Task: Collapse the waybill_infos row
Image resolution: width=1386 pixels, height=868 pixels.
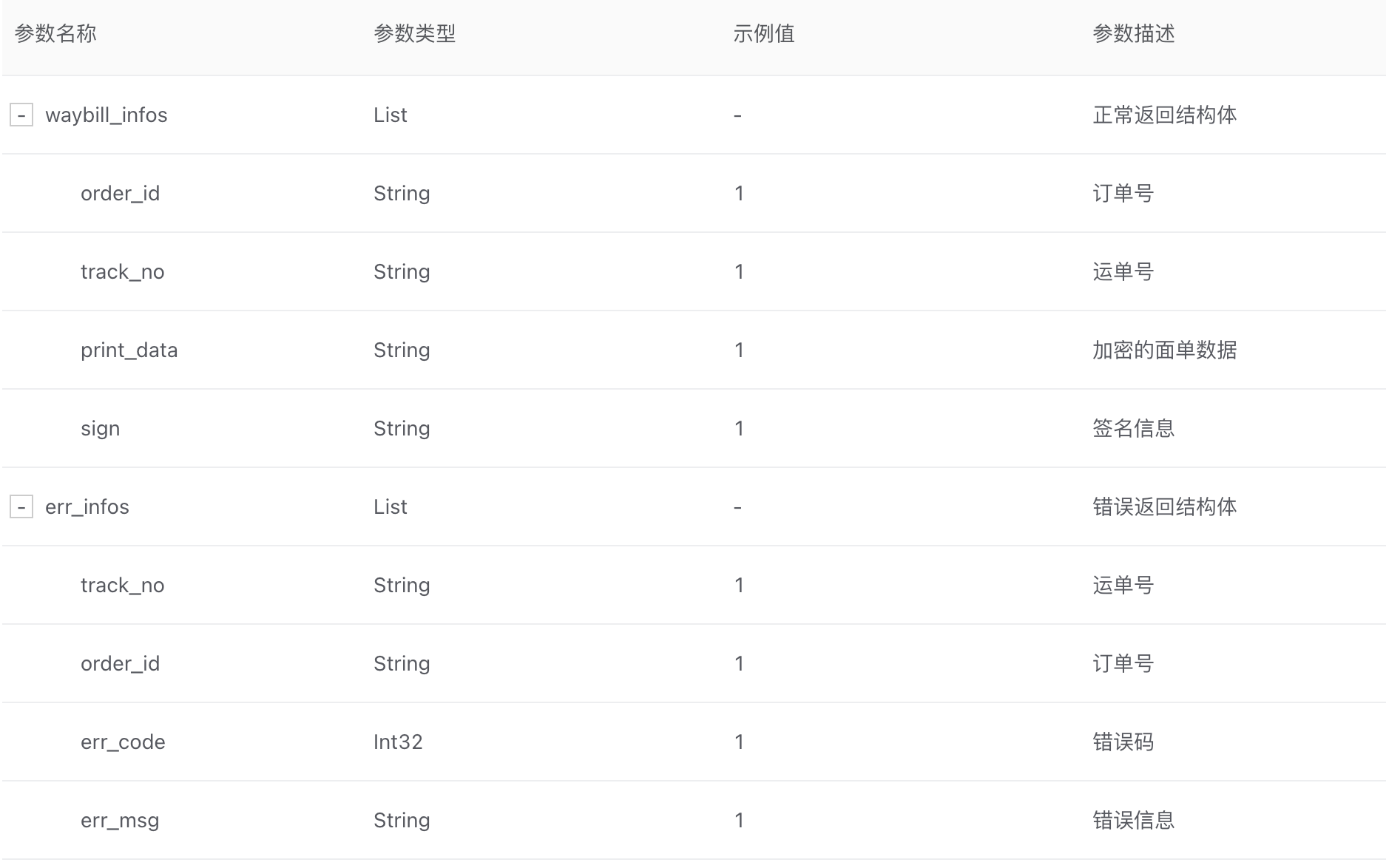Action: pyautogui.click(x=21, y=115)
